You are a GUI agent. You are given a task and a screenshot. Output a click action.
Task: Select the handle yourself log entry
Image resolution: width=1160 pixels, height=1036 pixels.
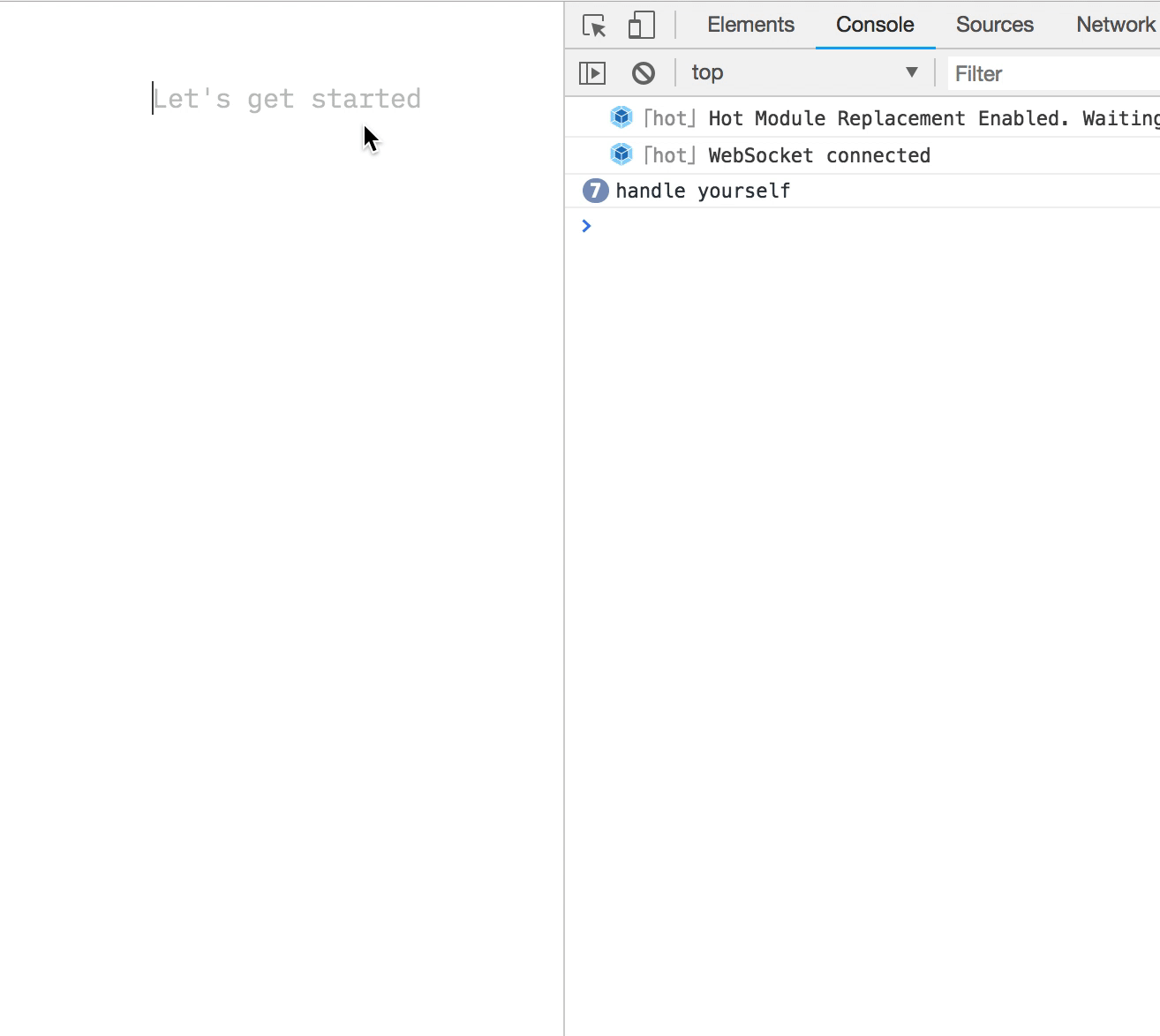coord(703,190)
